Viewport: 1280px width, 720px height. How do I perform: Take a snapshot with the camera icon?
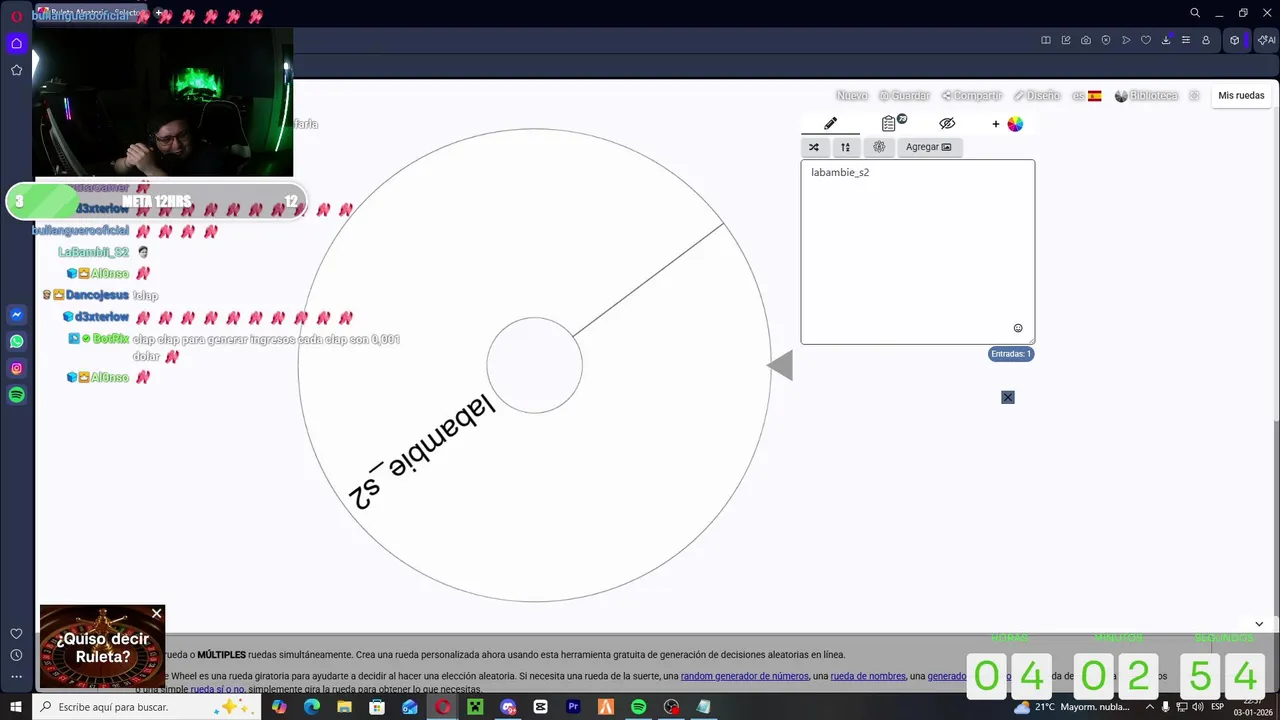1086,41
